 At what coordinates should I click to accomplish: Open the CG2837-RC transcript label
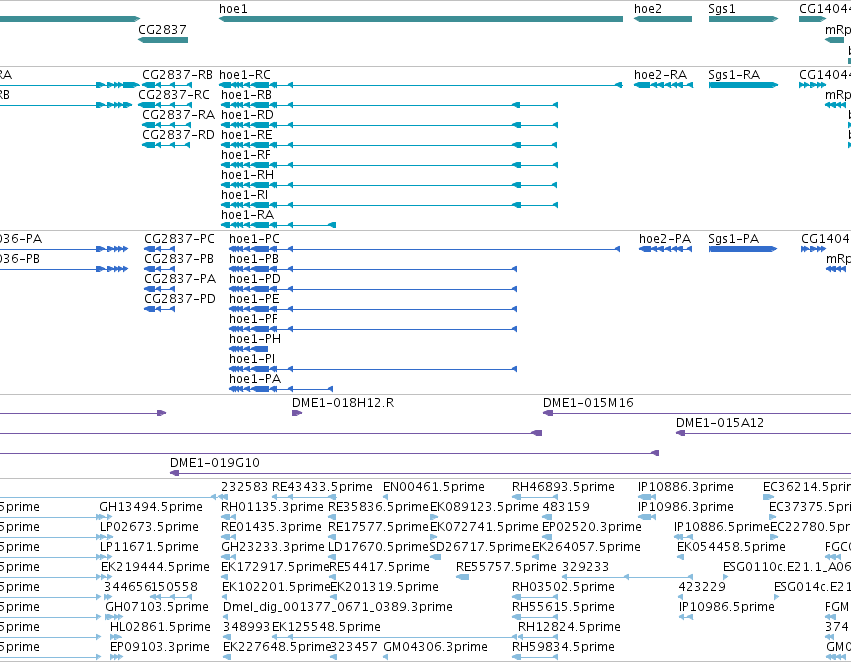[x=174, y=94]
